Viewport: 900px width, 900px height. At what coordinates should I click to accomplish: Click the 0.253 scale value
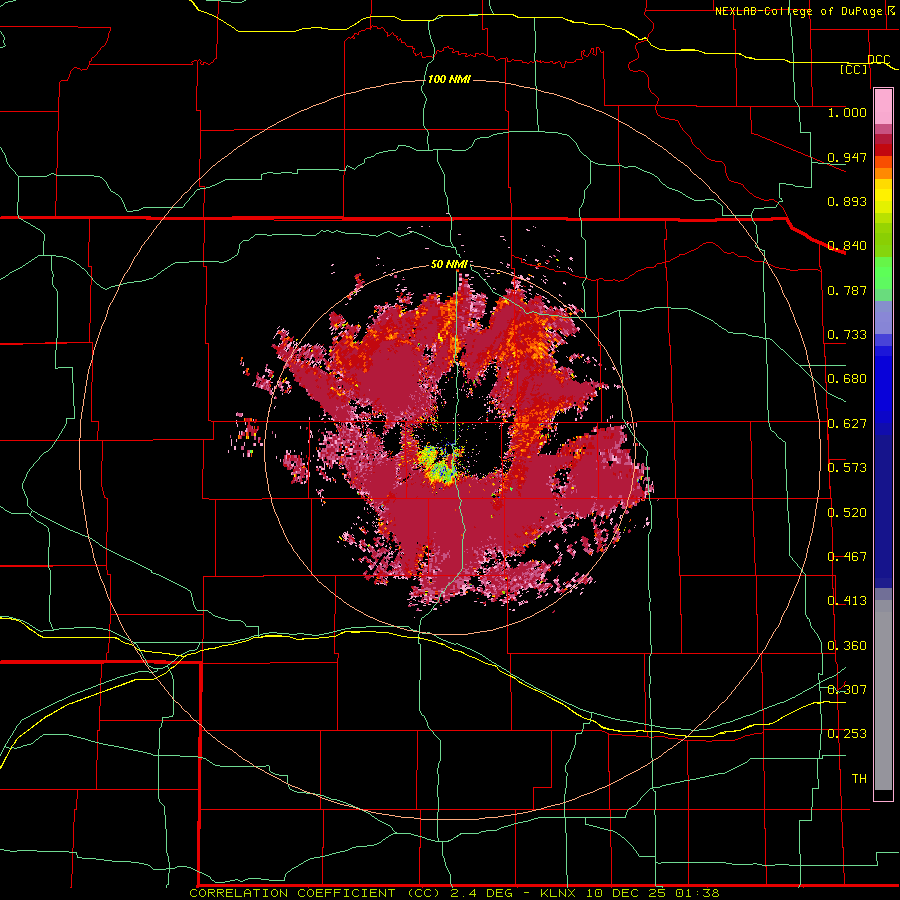847,734
